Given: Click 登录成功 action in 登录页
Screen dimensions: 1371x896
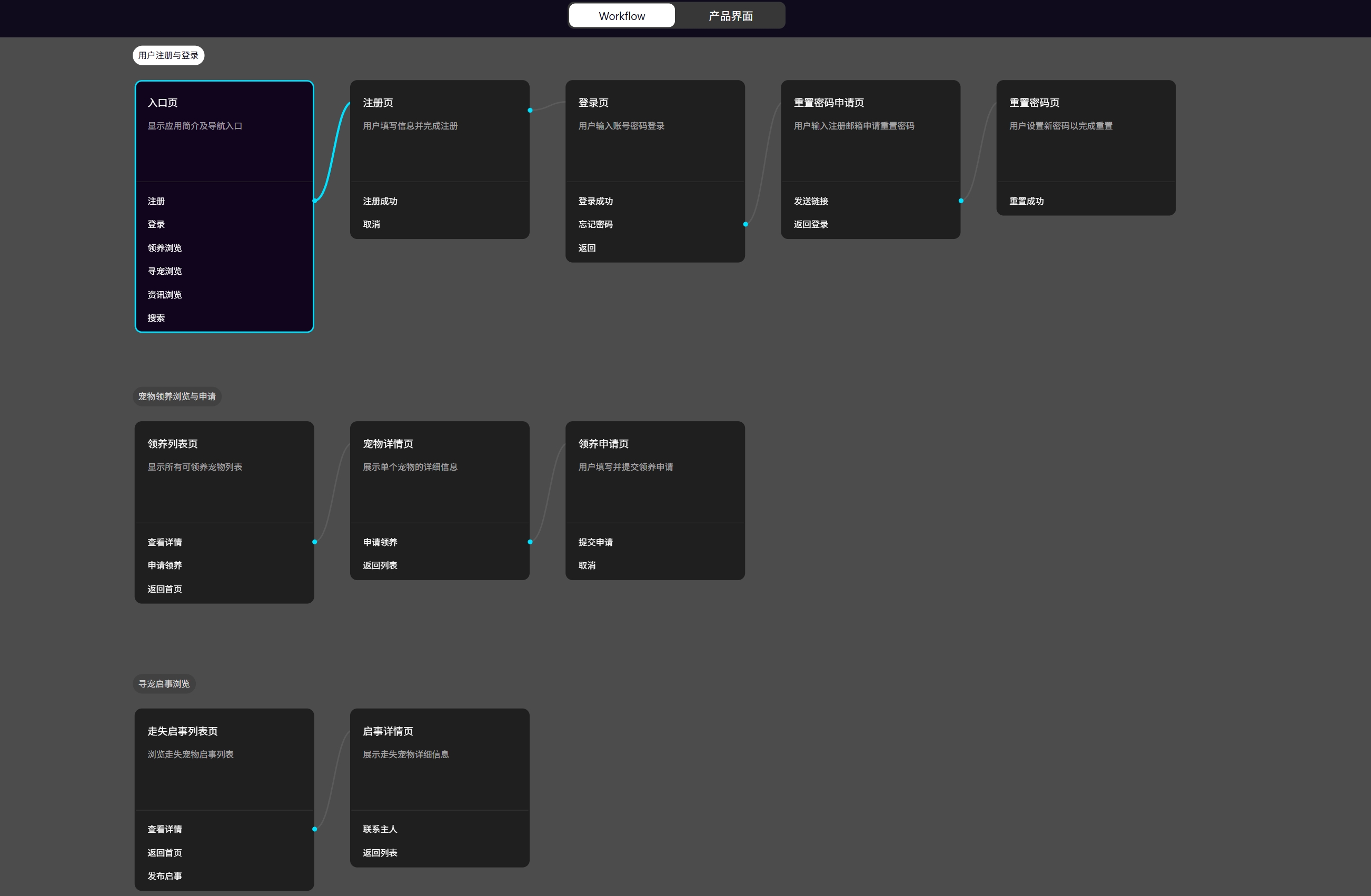Looking at the screenshot, I should coord(595,201).
